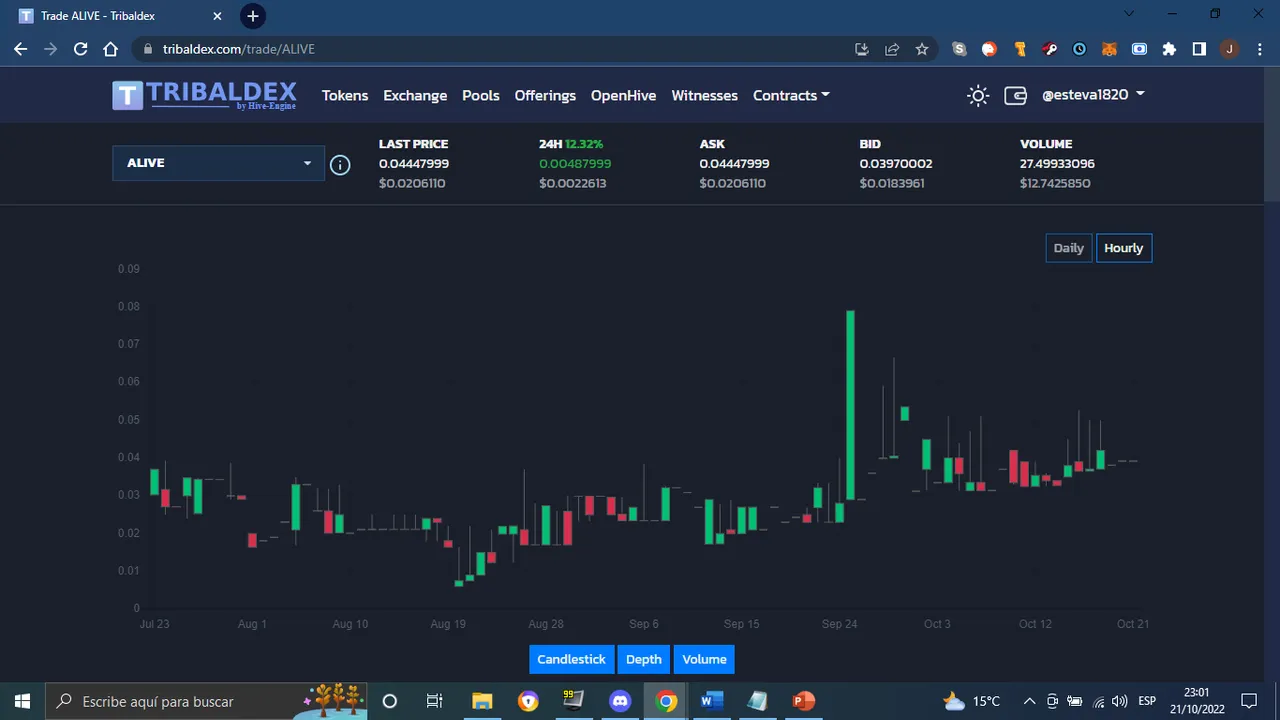Show the Depth chart

click(x=644, y=659)
